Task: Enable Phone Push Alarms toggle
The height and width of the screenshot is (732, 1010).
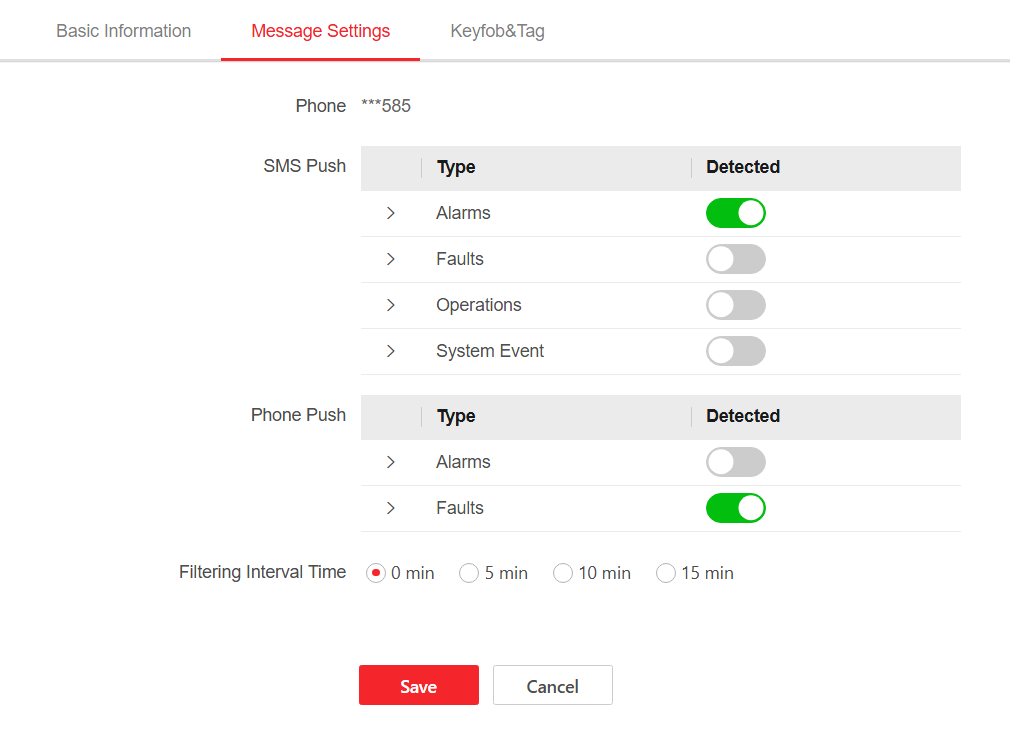Action: [x=735, y=462]
